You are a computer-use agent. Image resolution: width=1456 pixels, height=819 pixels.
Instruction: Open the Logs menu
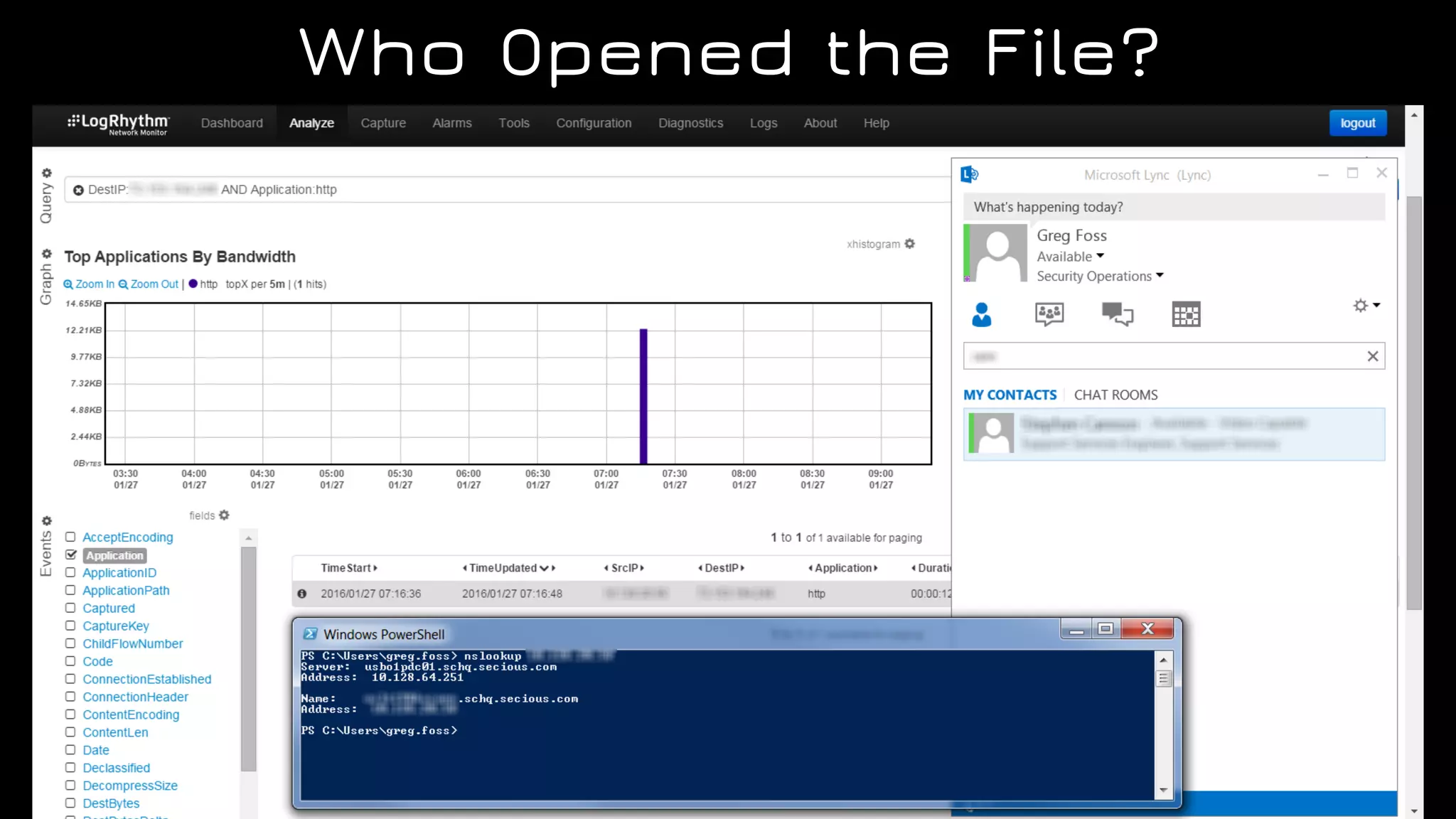click(x=764, y=123)
